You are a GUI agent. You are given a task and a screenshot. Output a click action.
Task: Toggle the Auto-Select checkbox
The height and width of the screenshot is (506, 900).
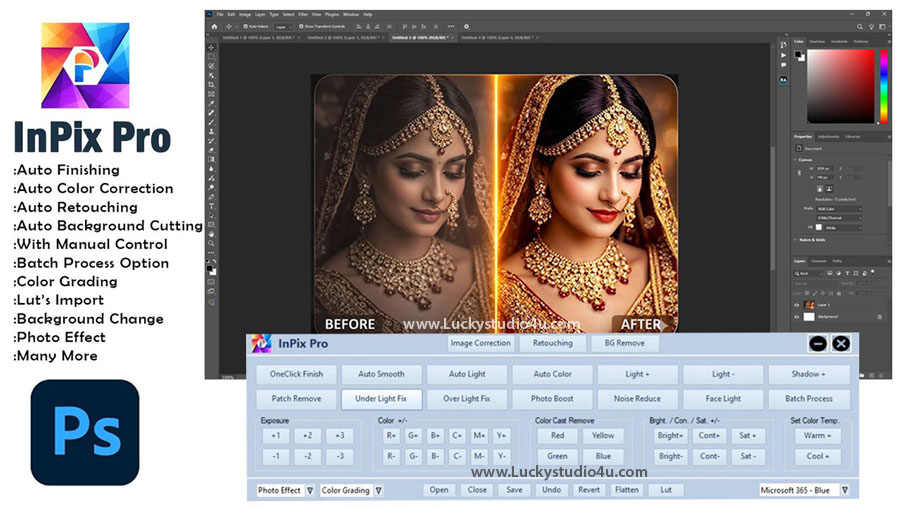(x=246, y=26)
